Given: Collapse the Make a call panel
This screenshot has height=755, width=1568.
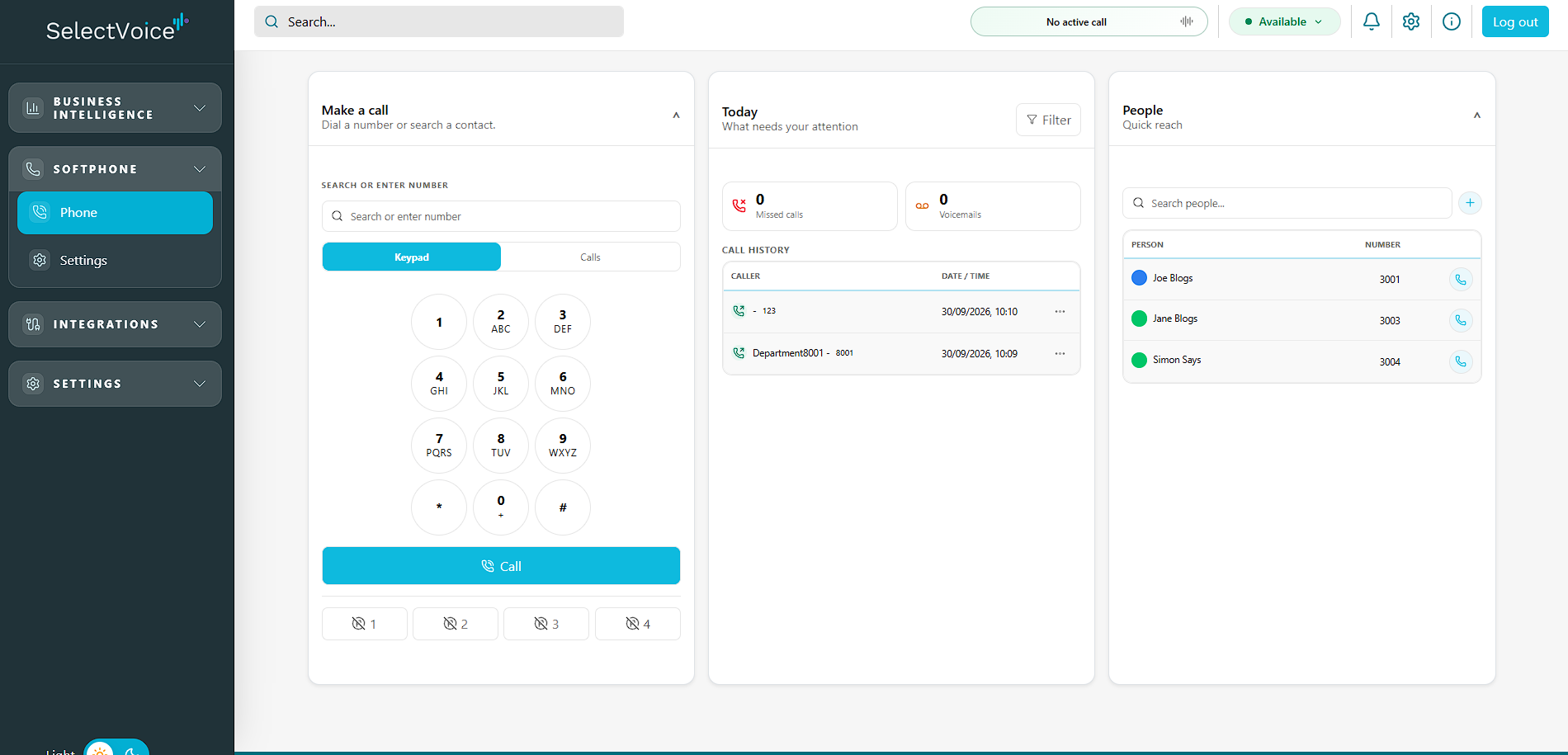Looking at the screenshot, I should click(x=676, y=116).
